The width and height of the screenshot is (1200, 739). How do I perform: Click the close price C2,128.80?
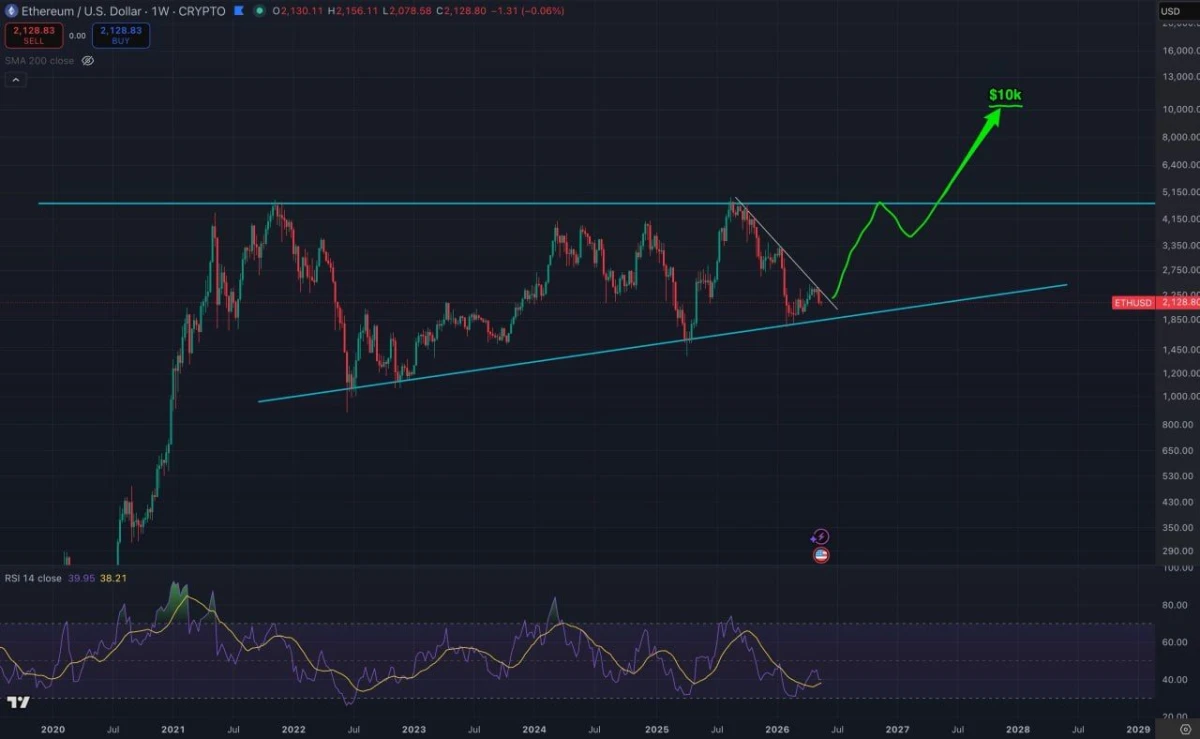coord(461,11)
